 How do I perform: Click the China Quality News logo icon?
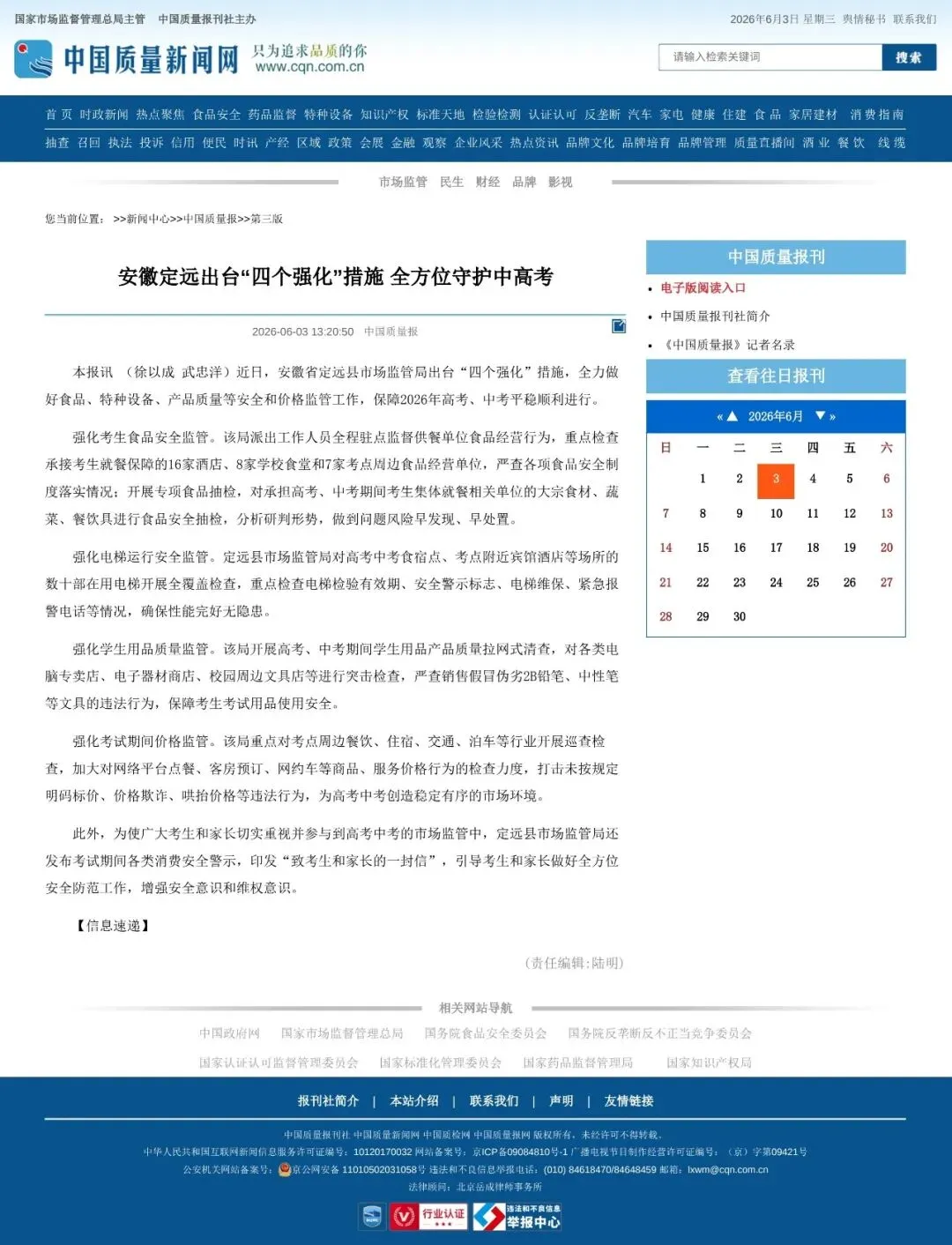click(33, 59)
